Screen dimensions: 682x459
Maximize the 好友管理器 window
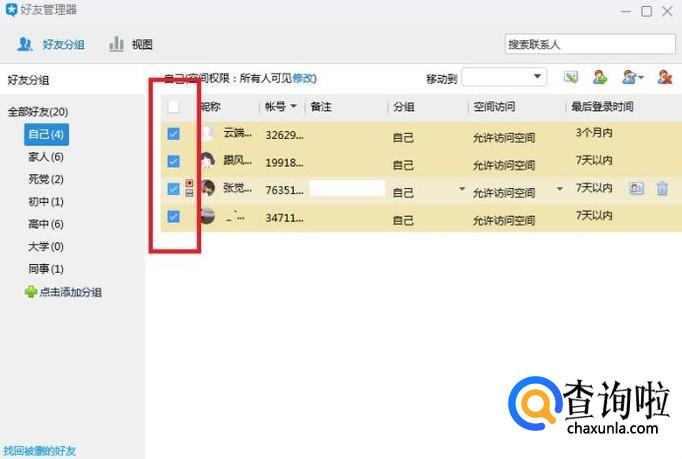(x=646, y=11)
